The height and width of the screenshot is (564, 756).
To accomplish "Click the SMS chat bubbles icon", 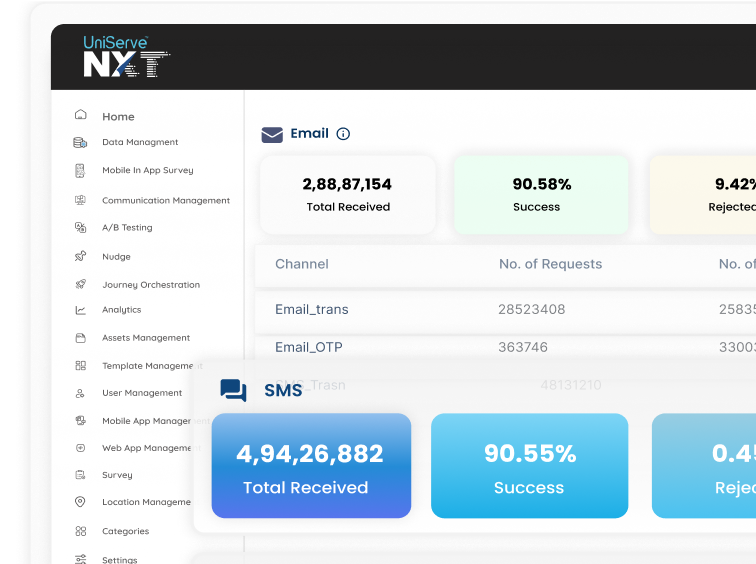I will pos(233,390).
